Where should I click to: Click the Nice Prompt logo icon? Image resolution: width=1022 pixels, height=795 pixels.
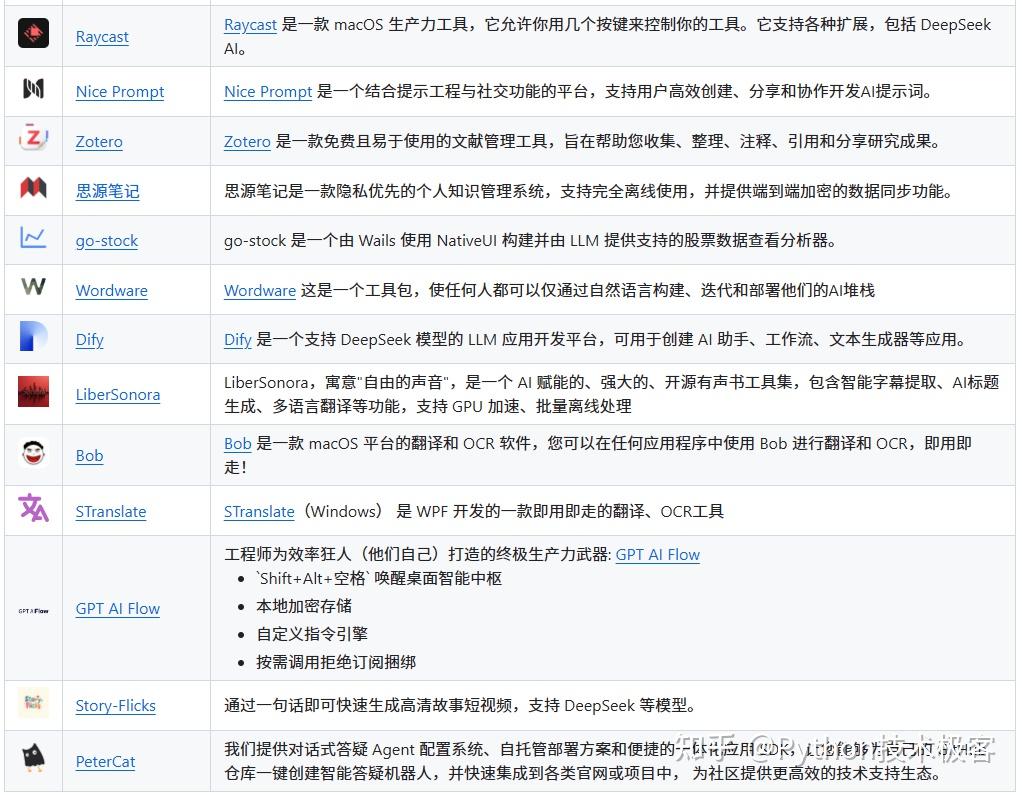click(33, 90)
